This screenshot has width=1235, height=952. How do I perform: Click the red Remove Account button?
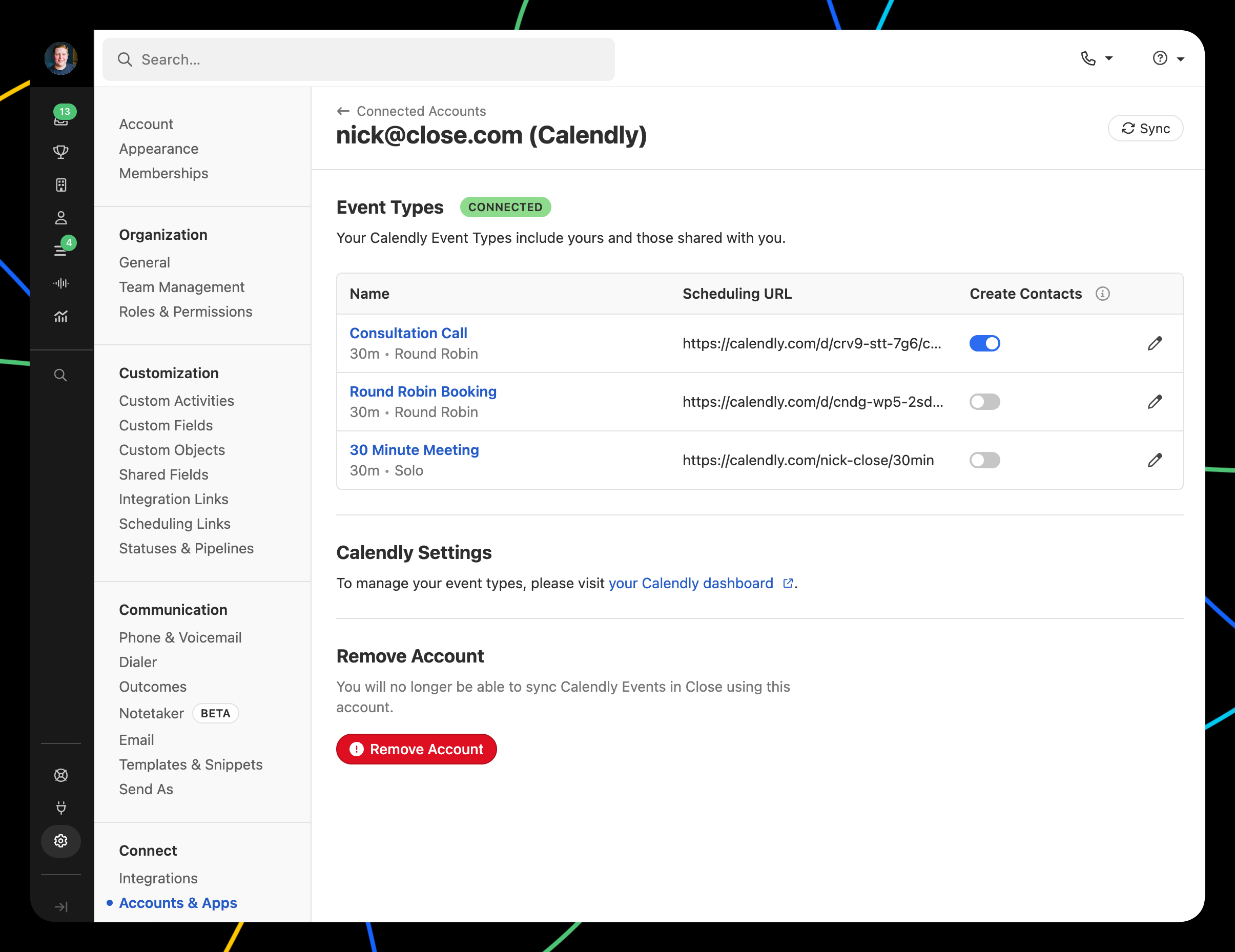416,749
